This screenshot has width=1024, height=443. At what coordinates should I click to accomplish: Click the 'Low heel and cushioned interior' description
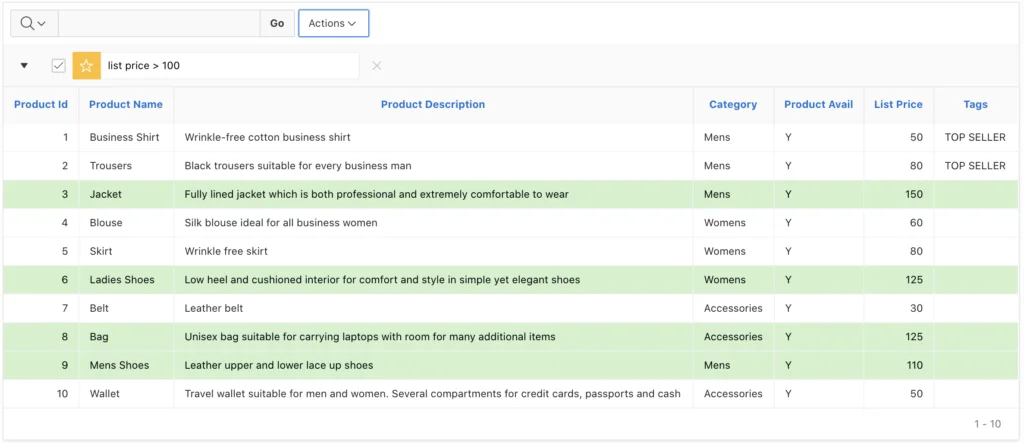[382, 280]
